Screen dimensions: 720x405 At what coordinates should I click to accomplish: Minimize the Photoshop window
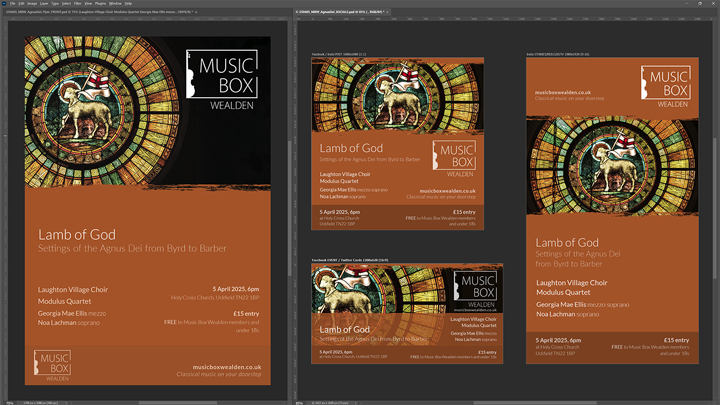(x=687, y=3)
